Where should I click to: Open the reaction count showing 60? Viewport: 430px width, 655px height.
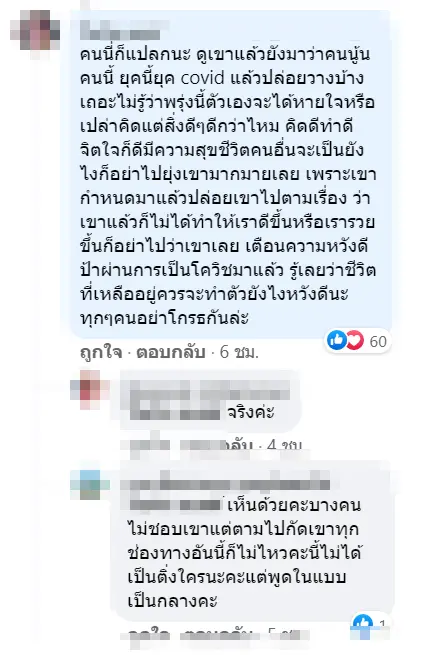(378, 341)
